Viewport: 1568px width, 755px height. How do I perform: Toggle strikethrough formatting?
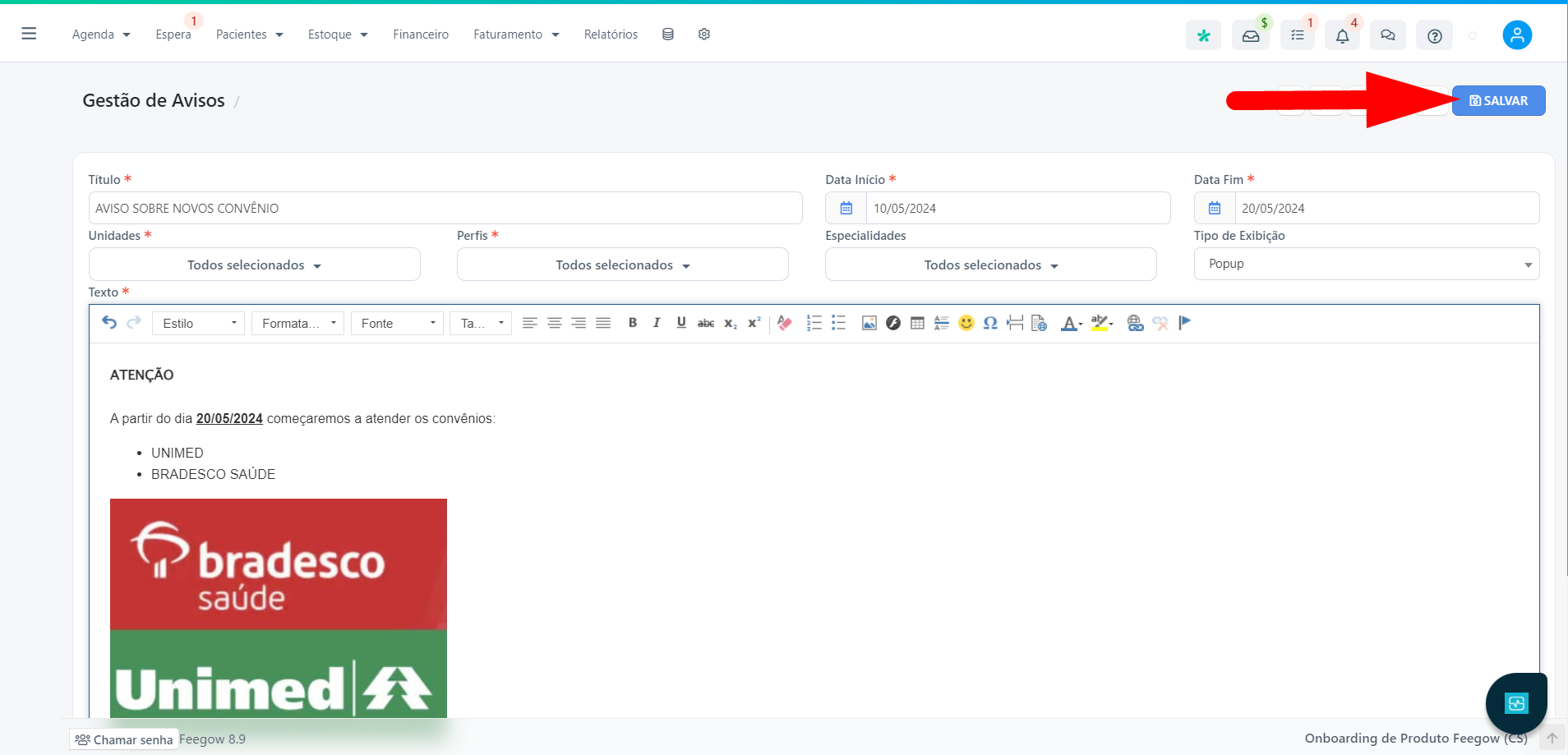[x=706, y=323]
